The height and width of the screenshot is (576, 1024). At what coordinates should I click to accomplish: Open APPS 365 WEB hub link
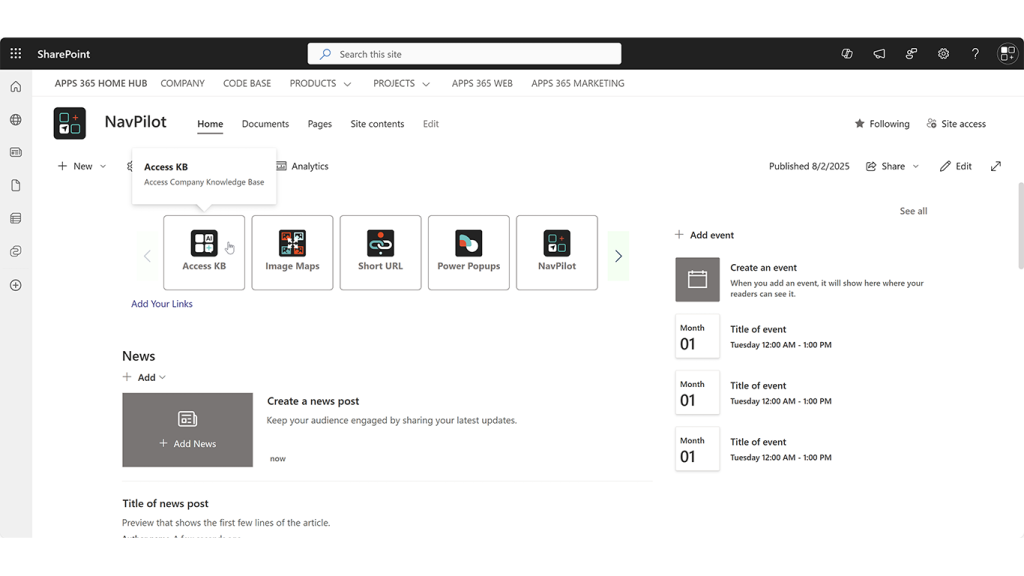(482, 84)
